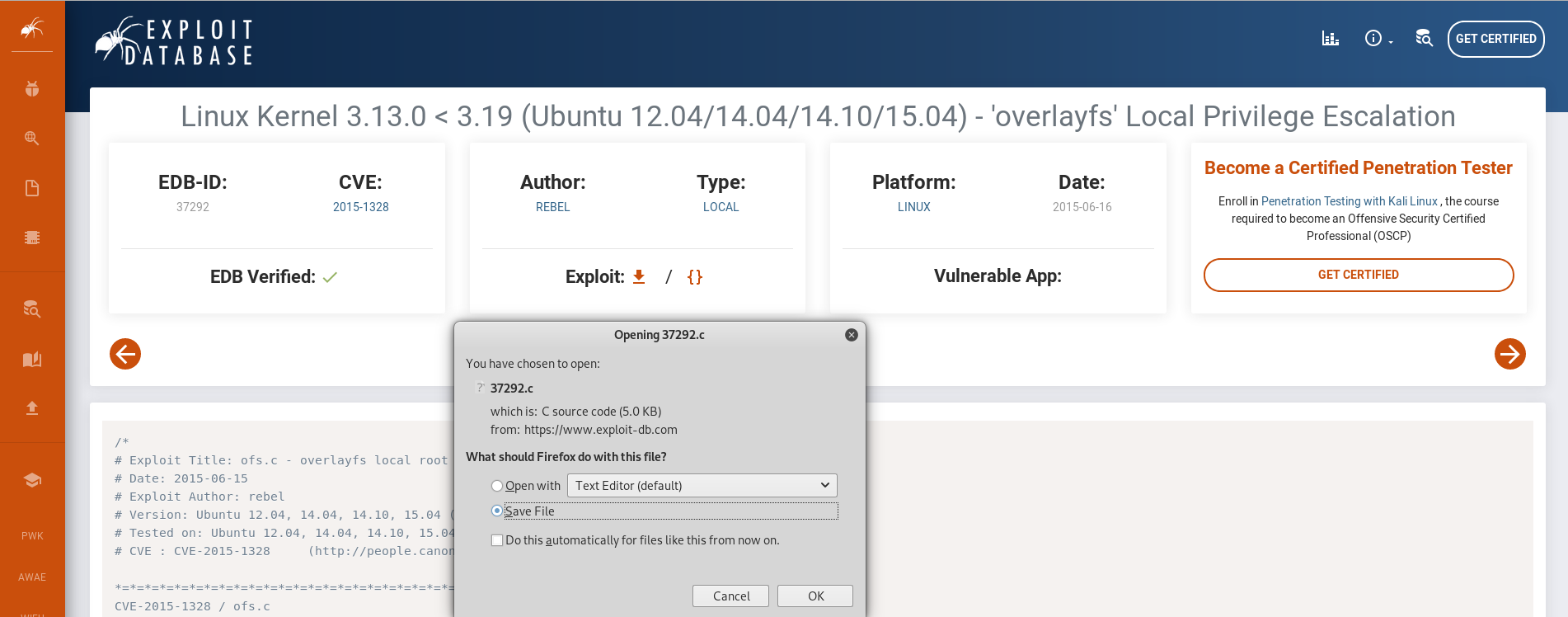Click Become a Certified Penetration Tester heading

click(1359, 167)
